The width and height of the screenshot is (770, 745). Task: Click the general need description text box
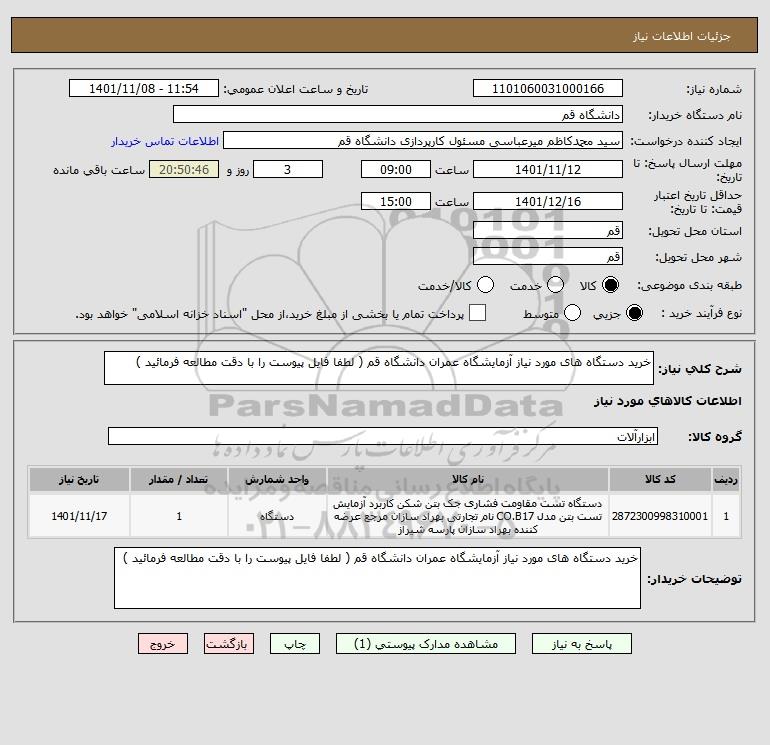pyautogui.click(x=379, y=368)
